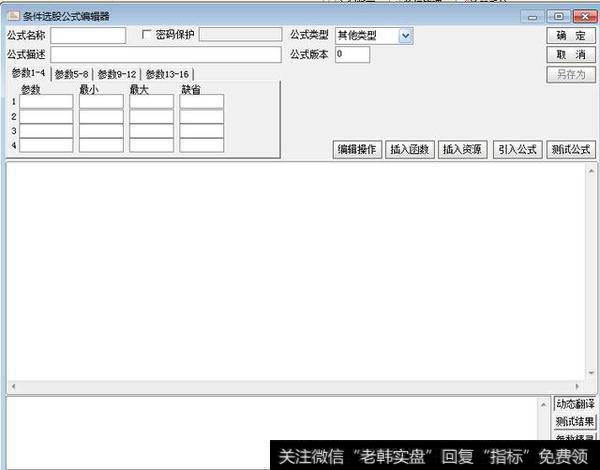Open the 编辑操作 menu button
Screen dimensions: 600x470
pyautogui.click(x=357, y=149)
